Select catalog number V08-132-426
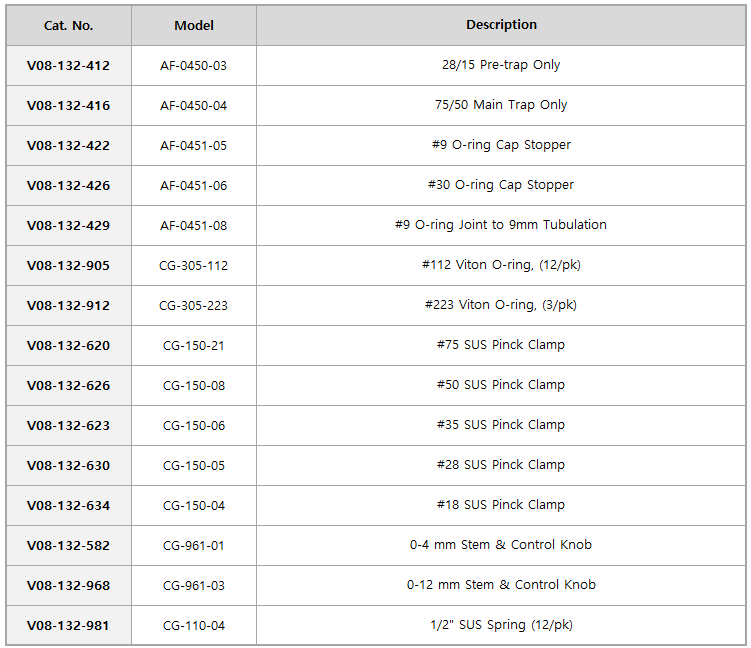Screen dimensions: 751x648 tap(68, 185)
